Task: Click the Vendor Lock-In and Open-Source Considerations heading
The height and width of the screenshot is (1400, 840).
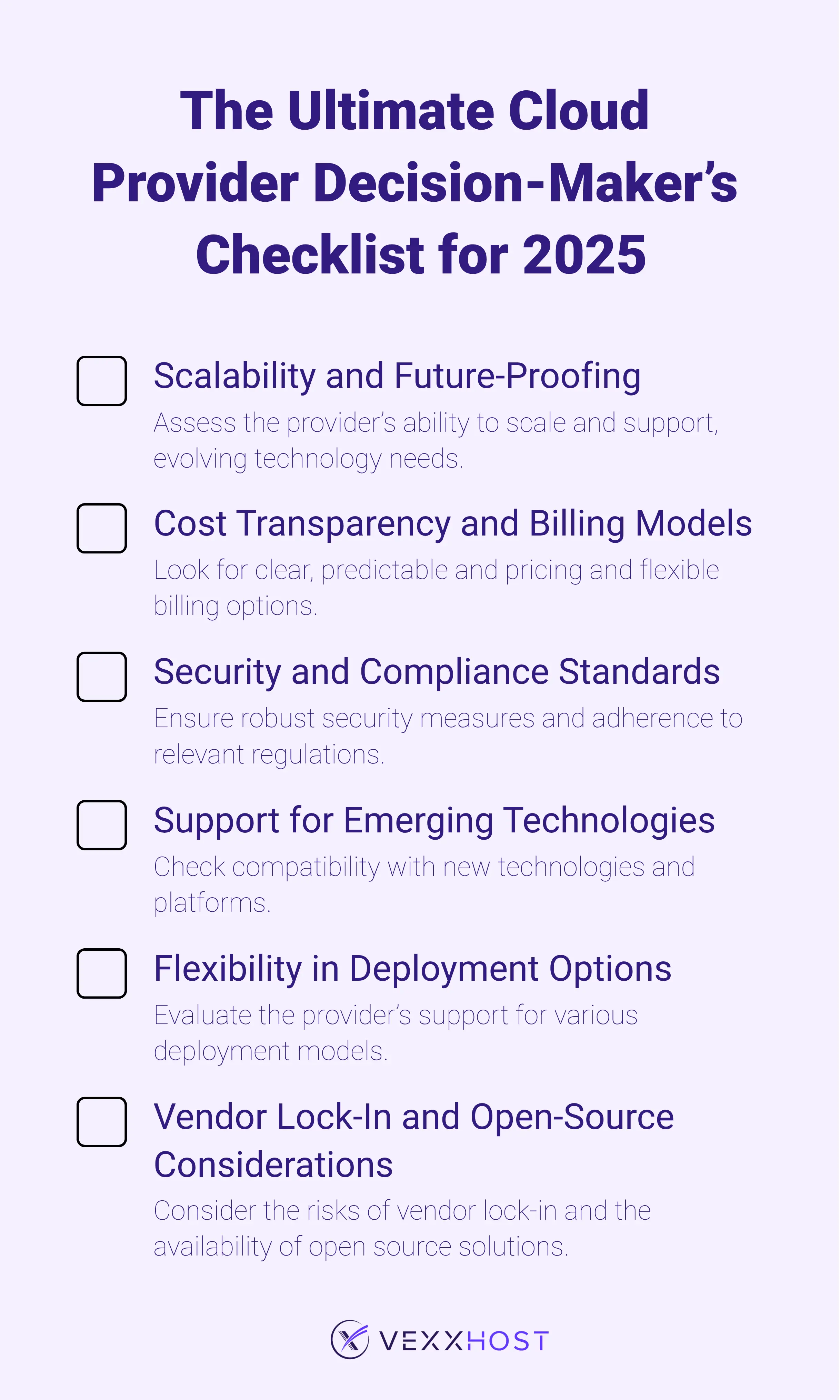Action: [414, 1140]
